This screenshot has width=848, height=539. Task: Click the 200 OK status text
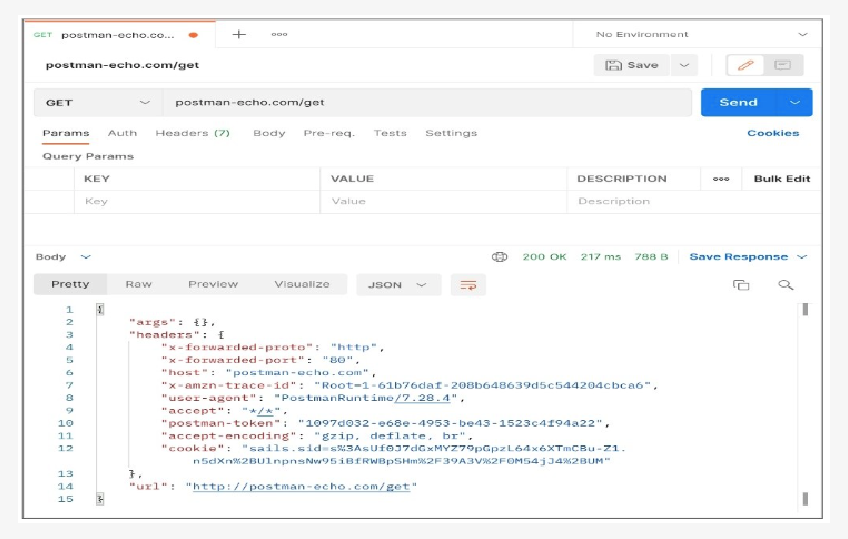click(x=544, y=257)
